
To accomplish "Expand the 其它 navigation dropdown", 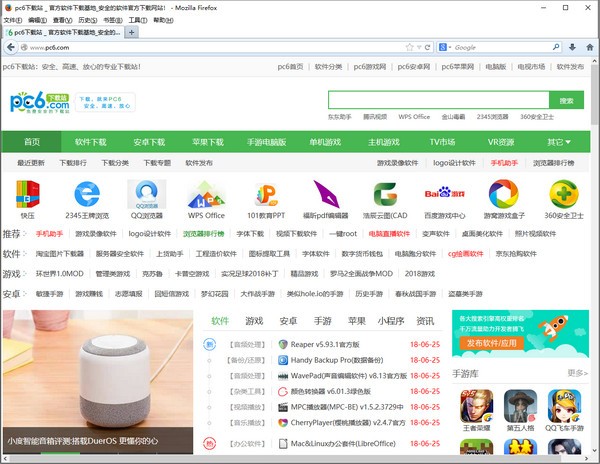I will coord(559,142).
